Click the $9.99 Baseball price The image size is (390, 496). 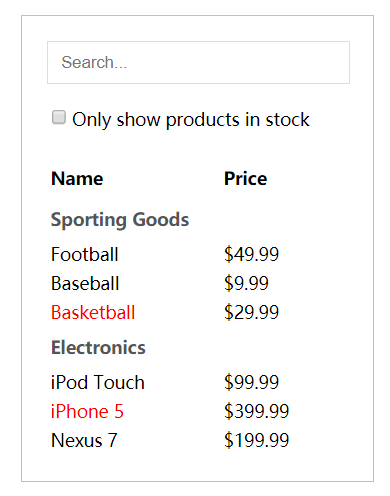[x=246, y=283]
